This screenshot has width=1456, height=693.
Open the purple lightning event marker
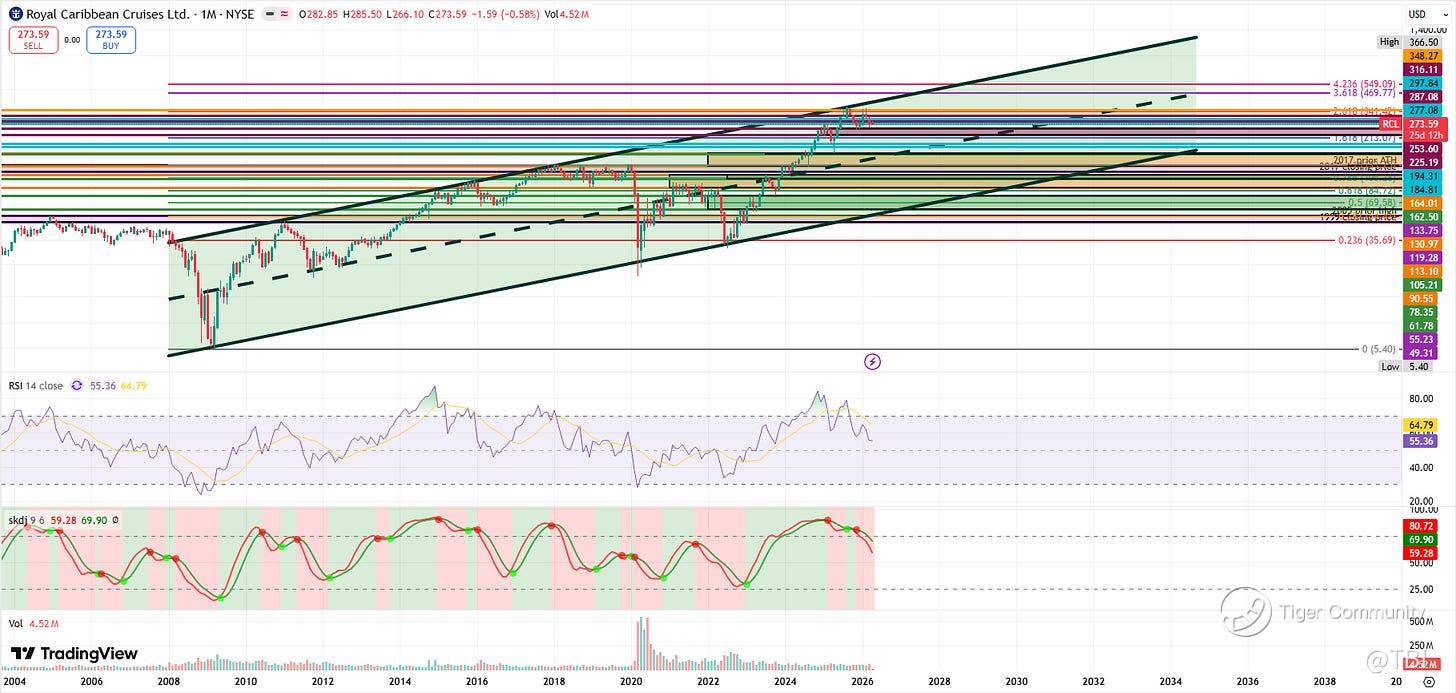click(x=872, y=361)
